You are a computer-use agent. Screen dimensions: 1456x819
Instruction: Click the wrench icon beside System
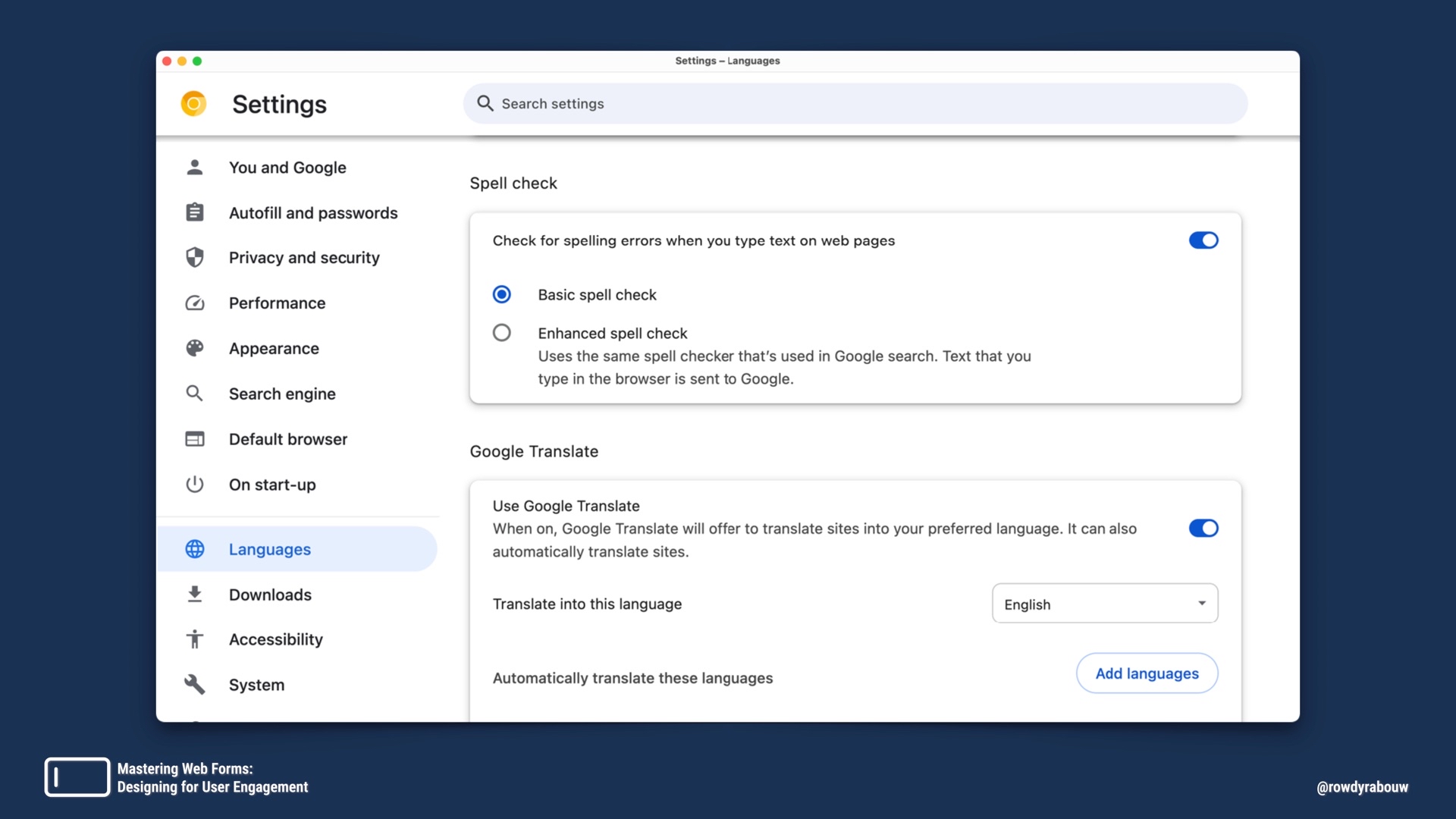pyautogui.click(x=195, y=684)
